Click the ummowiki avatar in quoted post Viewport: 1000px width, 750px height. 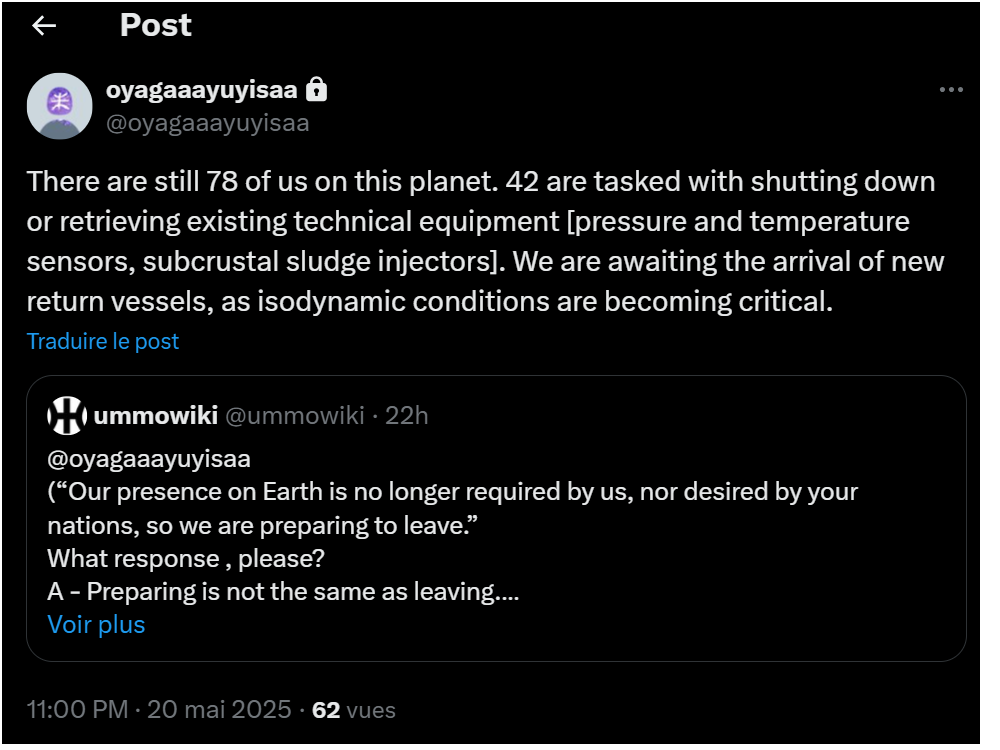tap(67, 416)
